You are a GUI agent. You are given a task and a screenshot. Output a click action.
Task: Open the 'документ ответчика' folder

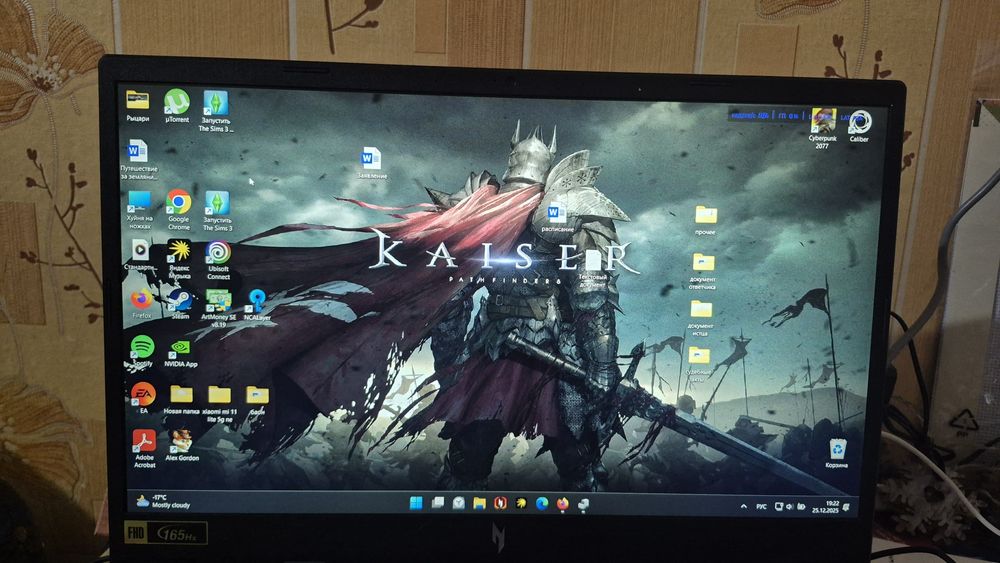point(702,272)
